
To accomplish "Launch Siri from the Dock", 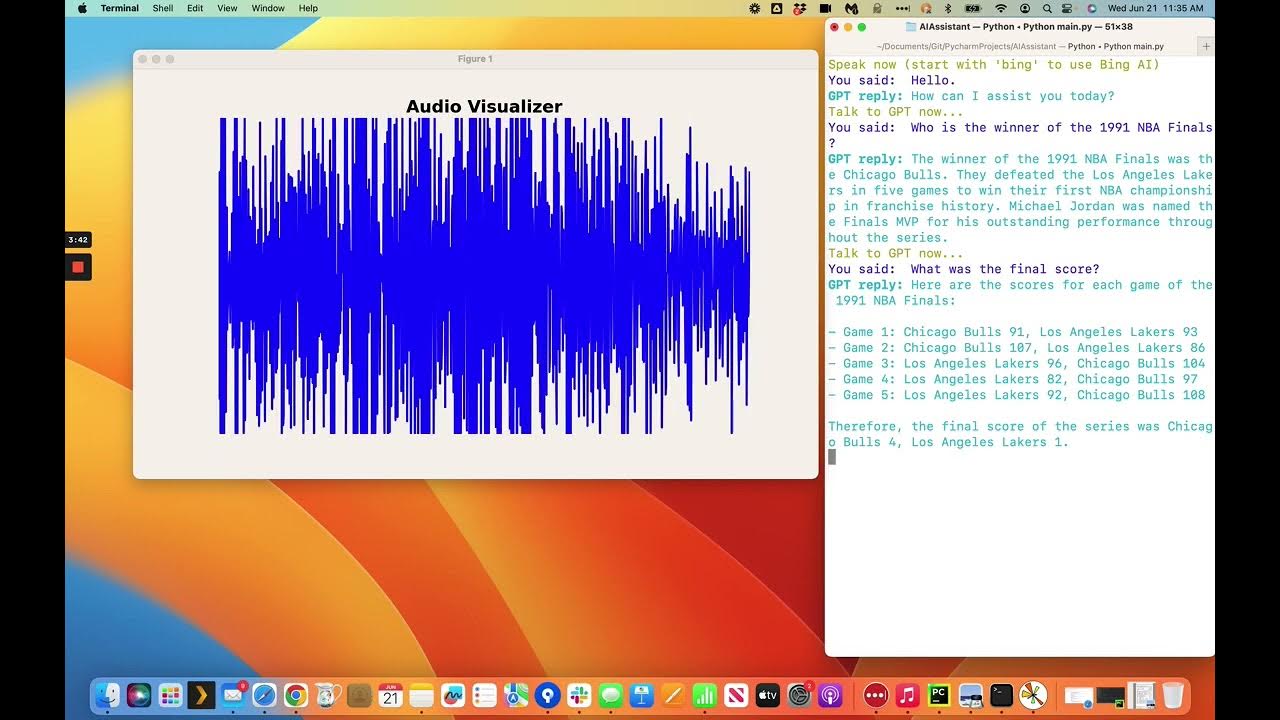I will [x=139, y=695].
